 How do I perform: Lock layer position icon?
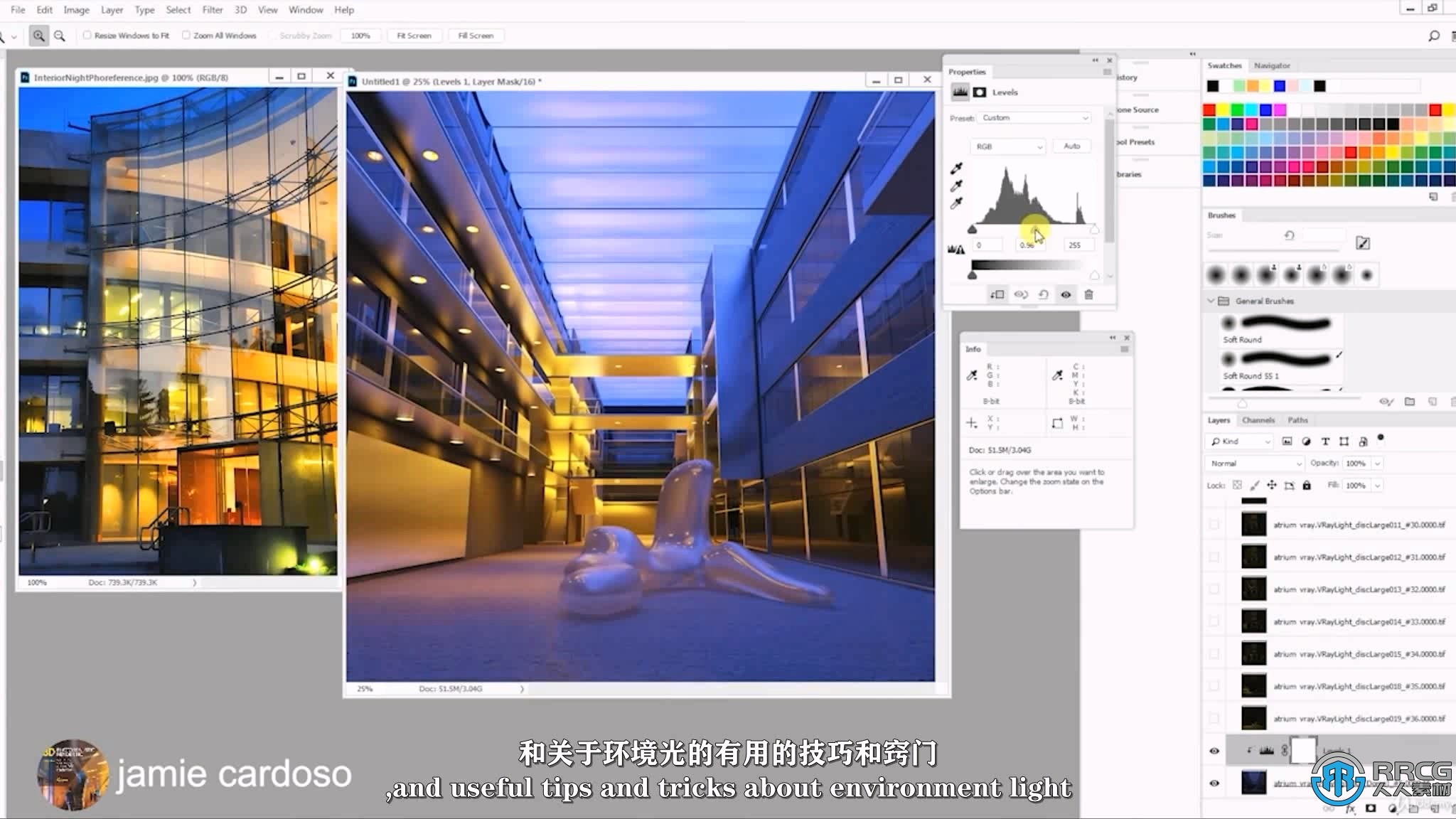tap(1272, 486)
